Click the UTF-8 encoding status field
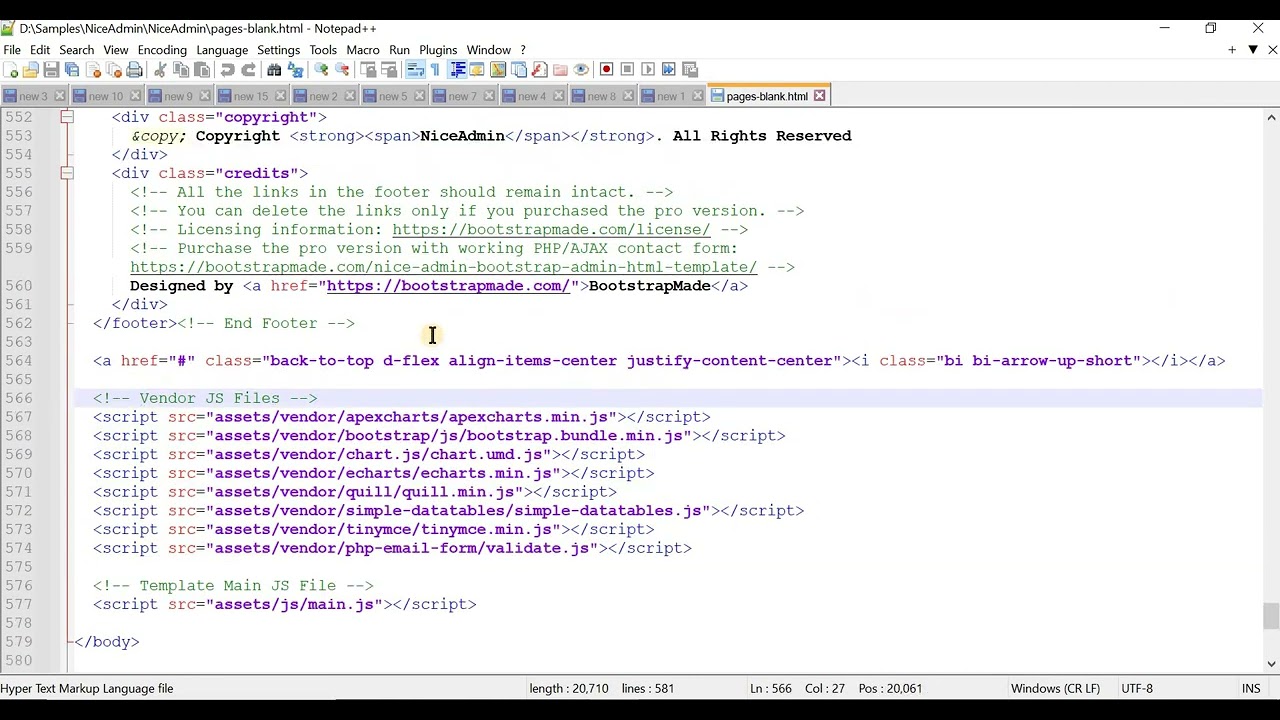This screenshot has width=1280, height=720. tap(1137, 688)
